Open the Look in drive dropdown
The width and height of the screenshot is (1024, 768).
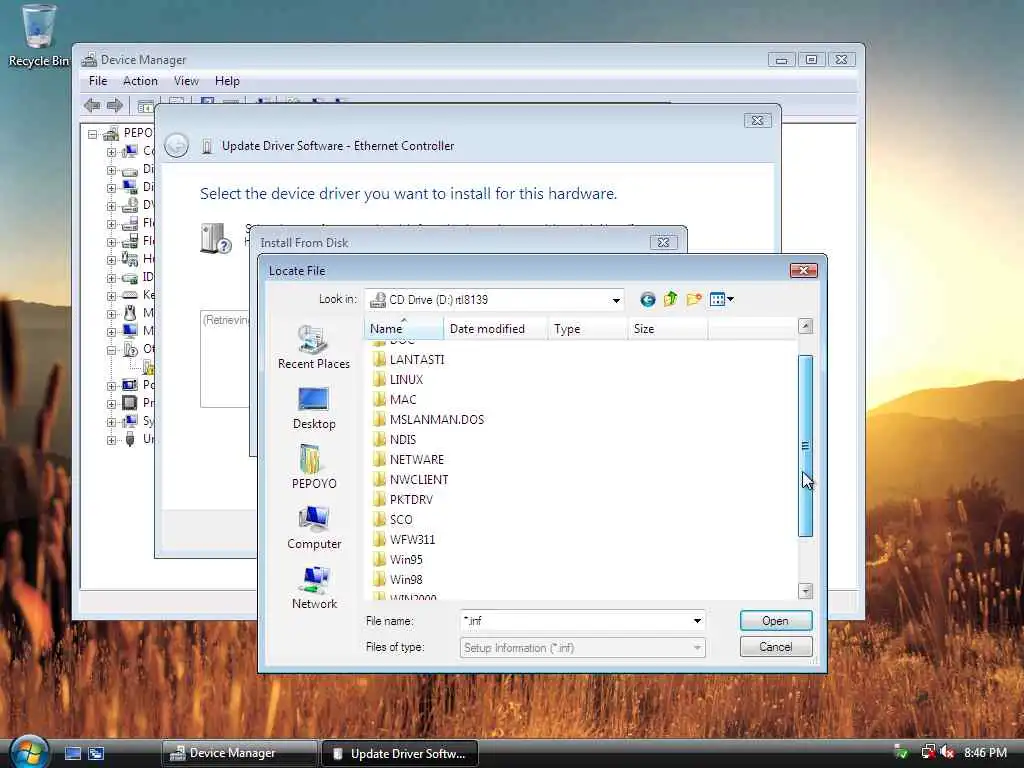point(616,300)
